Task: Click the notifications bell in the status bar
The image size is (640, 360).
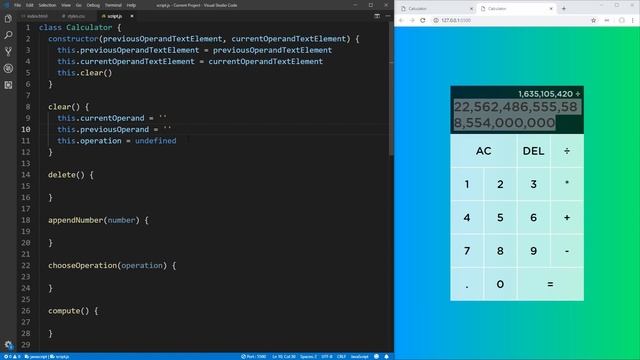Action: click(x=386, y=356)
